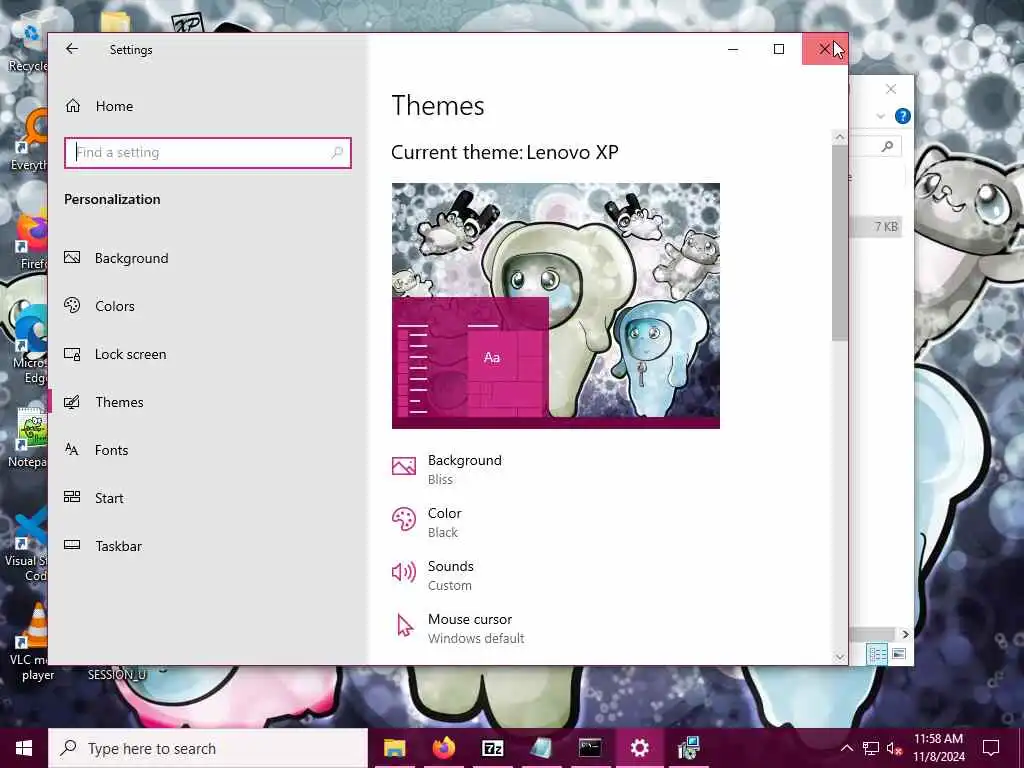Select the Notepad++ desktop icon

coord(27,438)
